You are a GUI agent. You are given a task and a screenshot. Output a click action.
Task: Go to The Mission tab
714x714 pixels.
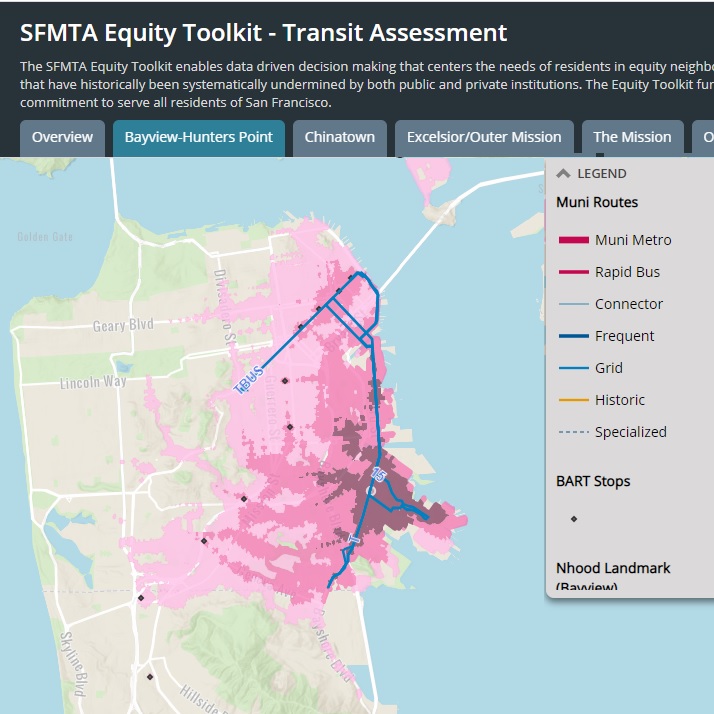pos(632,138)
